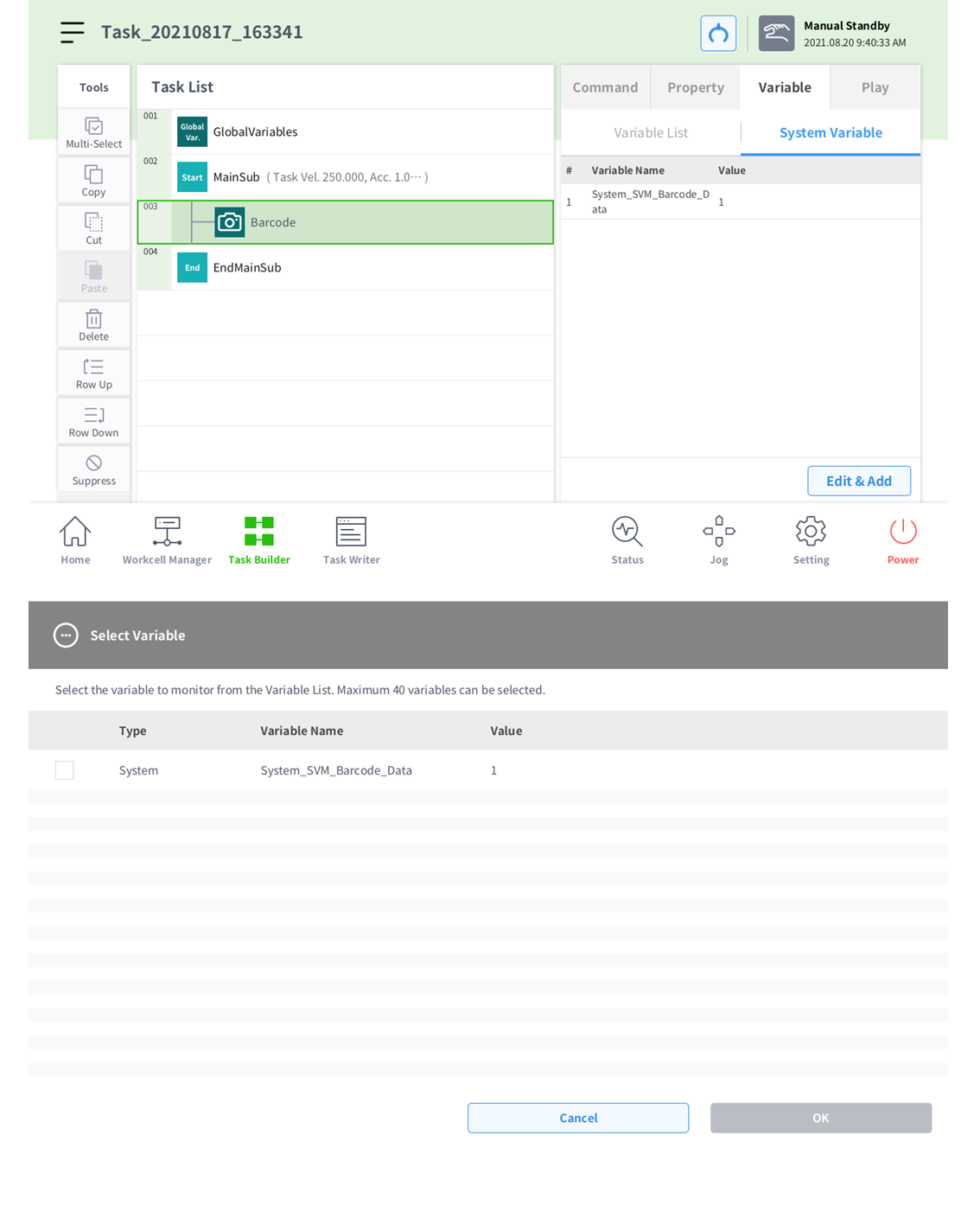Open the Variable List sub-tab

tap(651, 132)
